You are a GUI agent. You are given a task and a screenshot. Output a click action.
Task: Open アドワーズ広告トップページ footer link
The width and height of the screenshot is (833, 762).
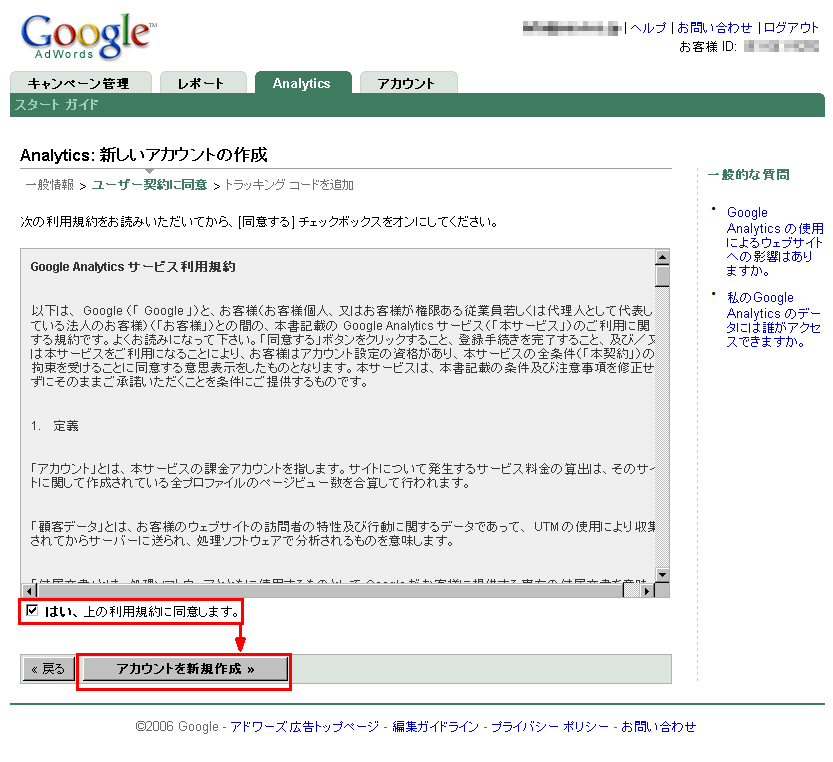[x=304, y=726]
